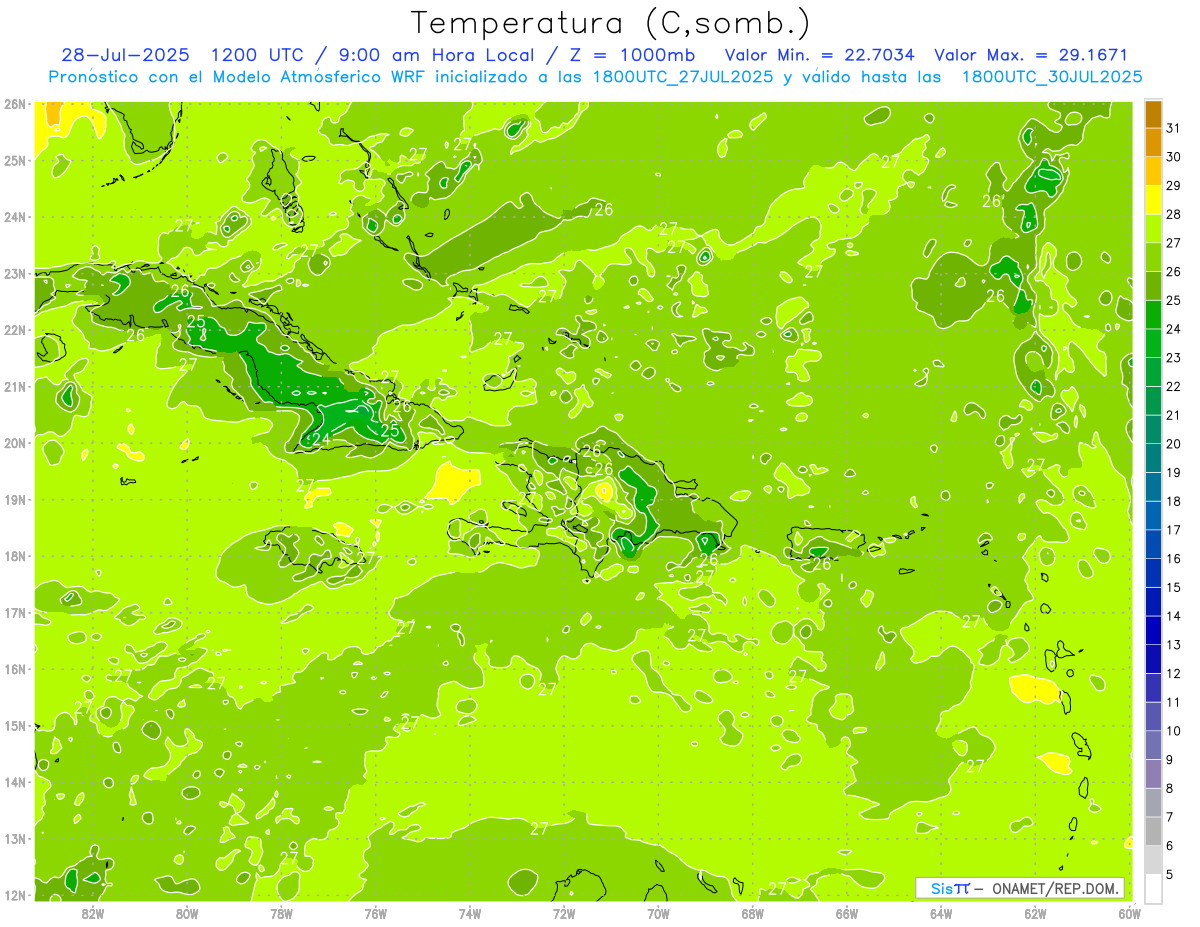The height and width of the screenshot is (927, 1200).
Task: Click the colorbar label "17"
Action: (1174, 530)
